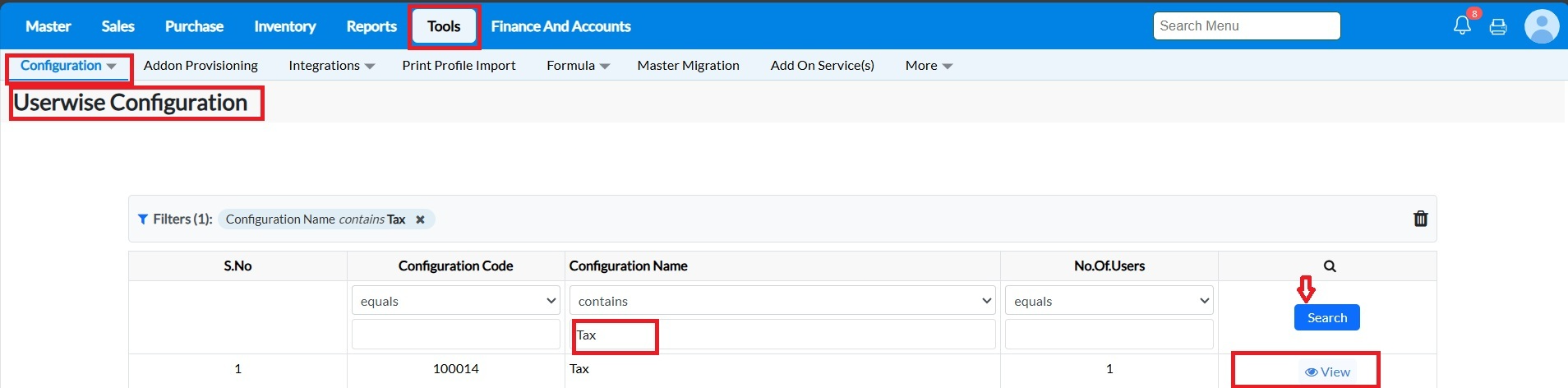Expand the Formula menu
Screen dimensions: 1568x388
tap(578, 66)
